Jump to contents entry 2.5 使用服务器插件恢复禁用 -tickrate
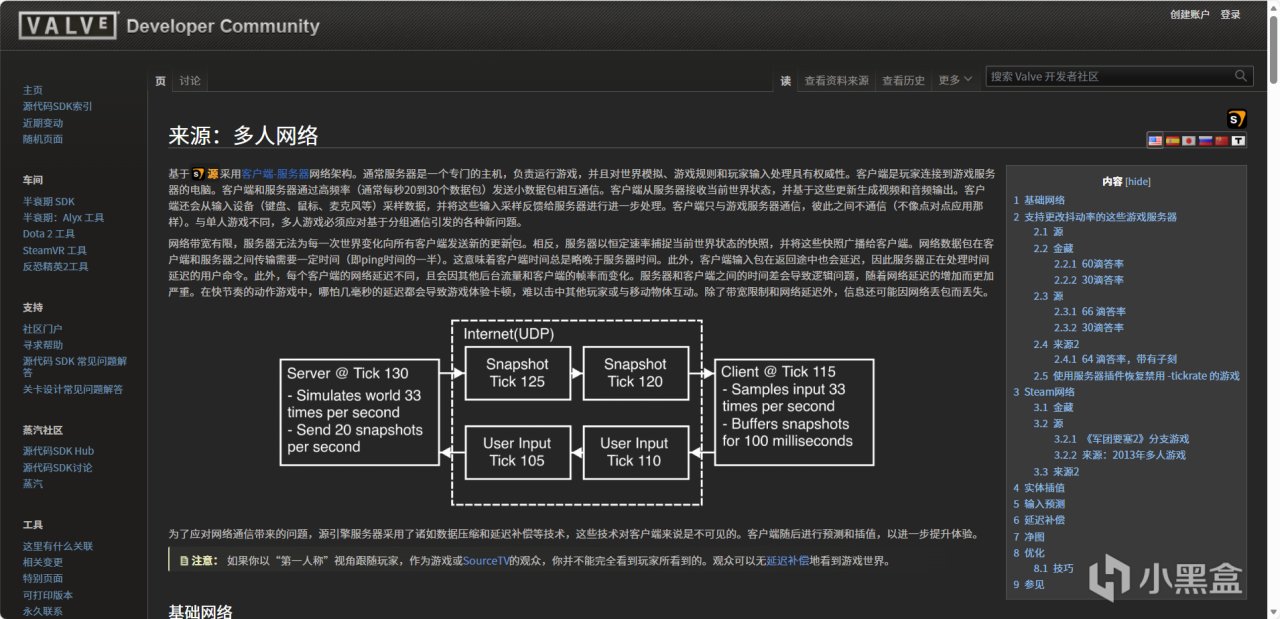This screenshot has height=619, width=1280. [x=1136, y=376]
